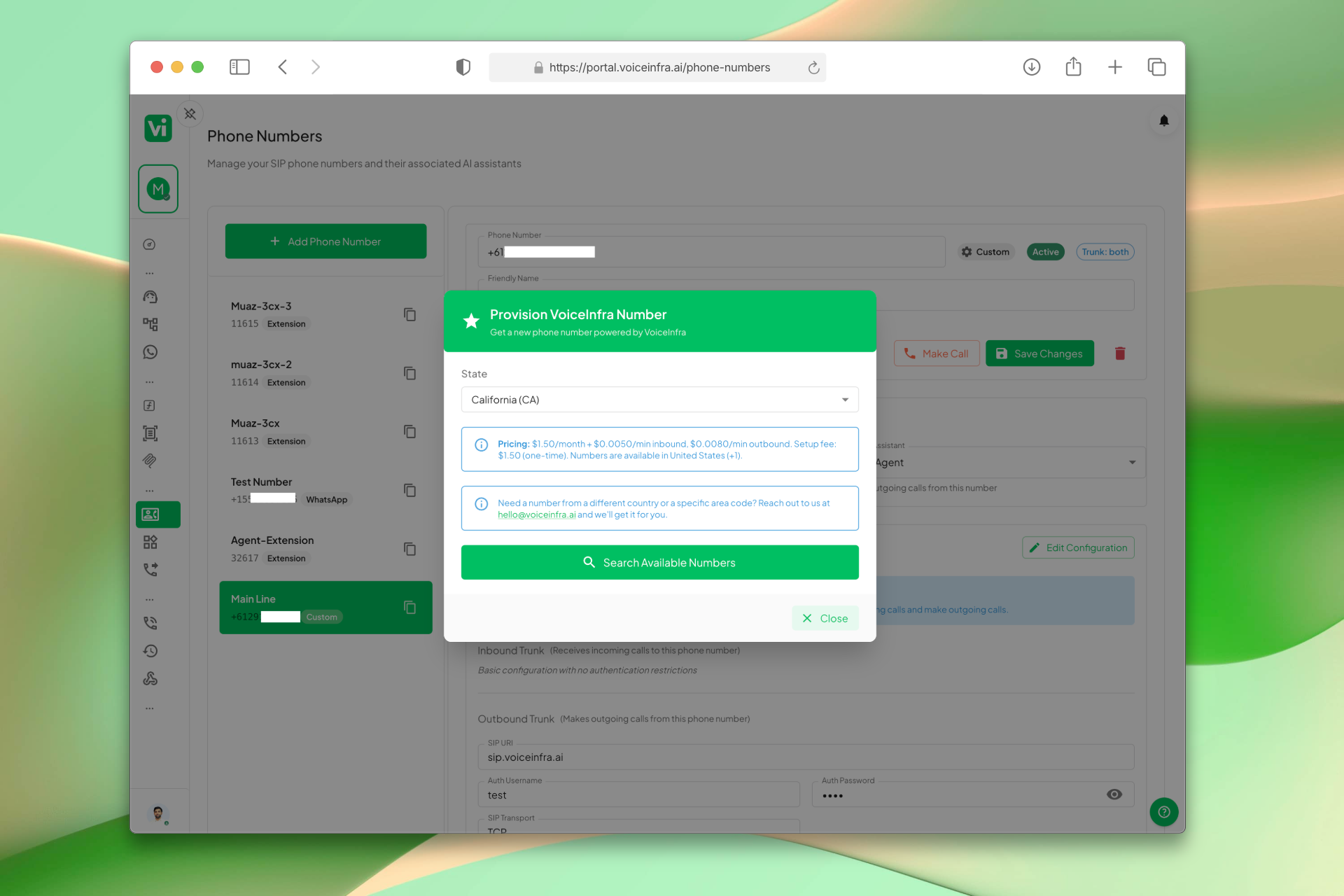Go back in Safari
This screenshot has height=896, width=1344.
tap(283, 67)
